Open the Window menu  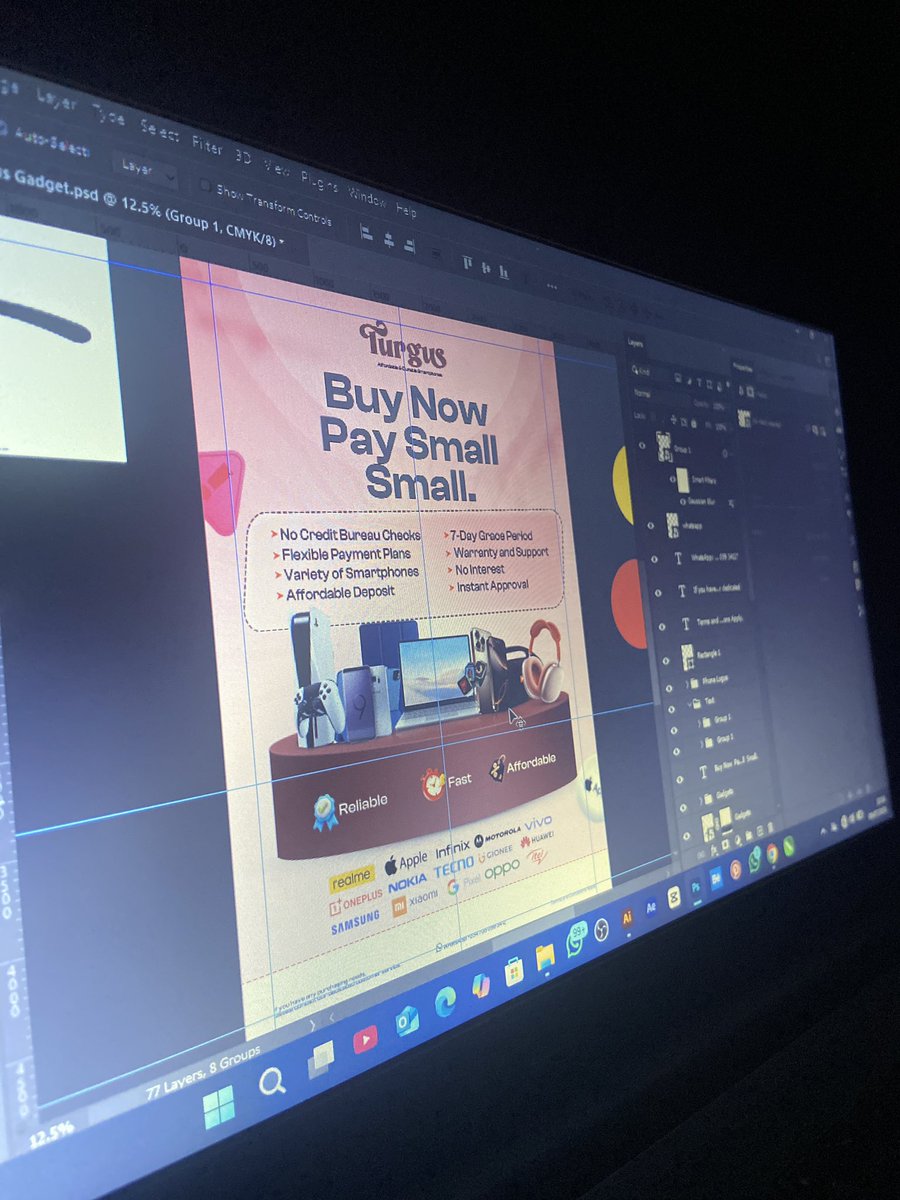(x=366, y=198)
